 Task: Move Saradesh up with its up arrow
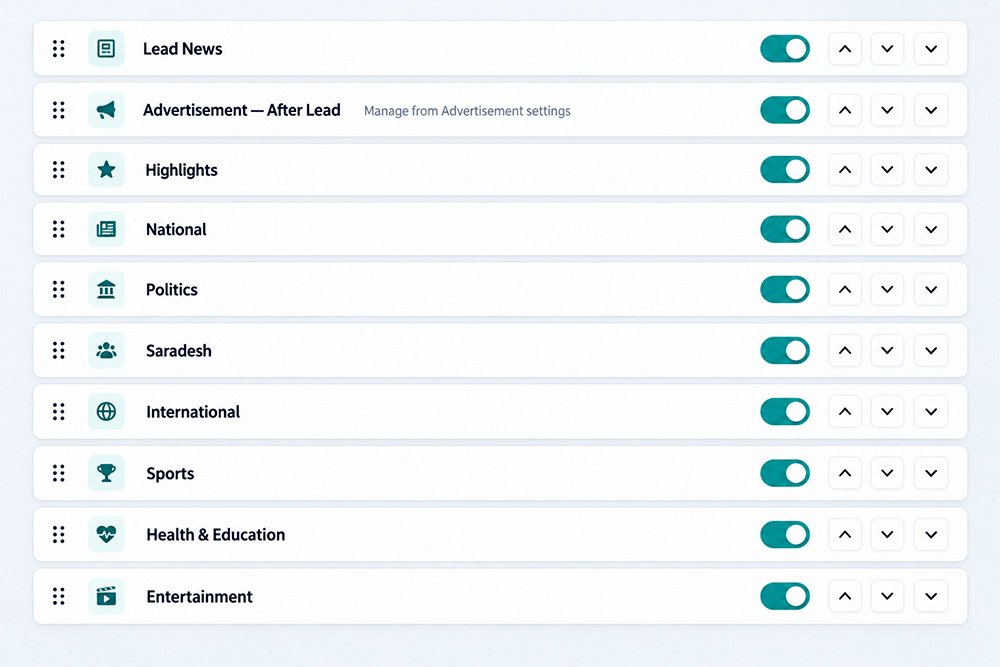coord(845,350)
